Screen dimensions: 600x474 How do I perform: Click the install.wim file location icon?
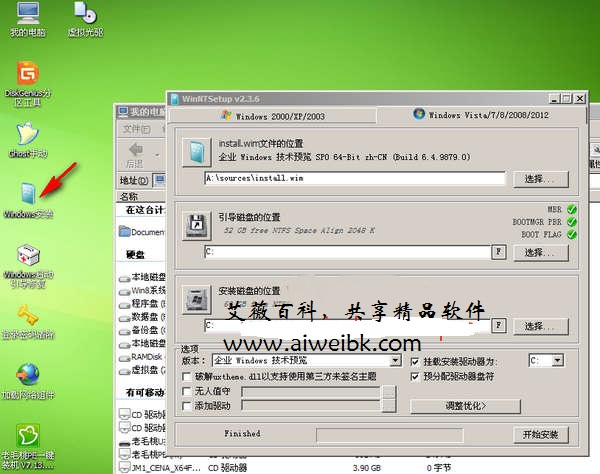197,152
